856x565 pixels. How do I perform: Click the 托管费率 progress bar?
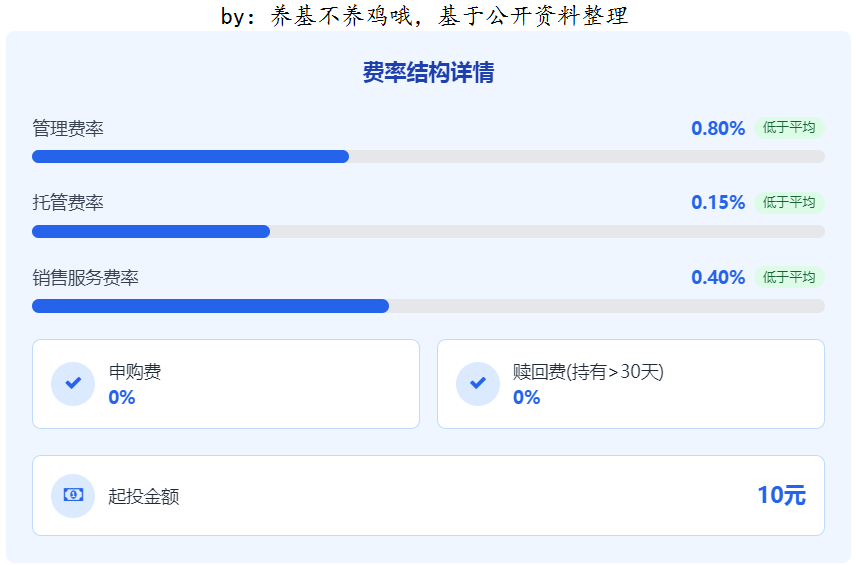tap(428, 231)
